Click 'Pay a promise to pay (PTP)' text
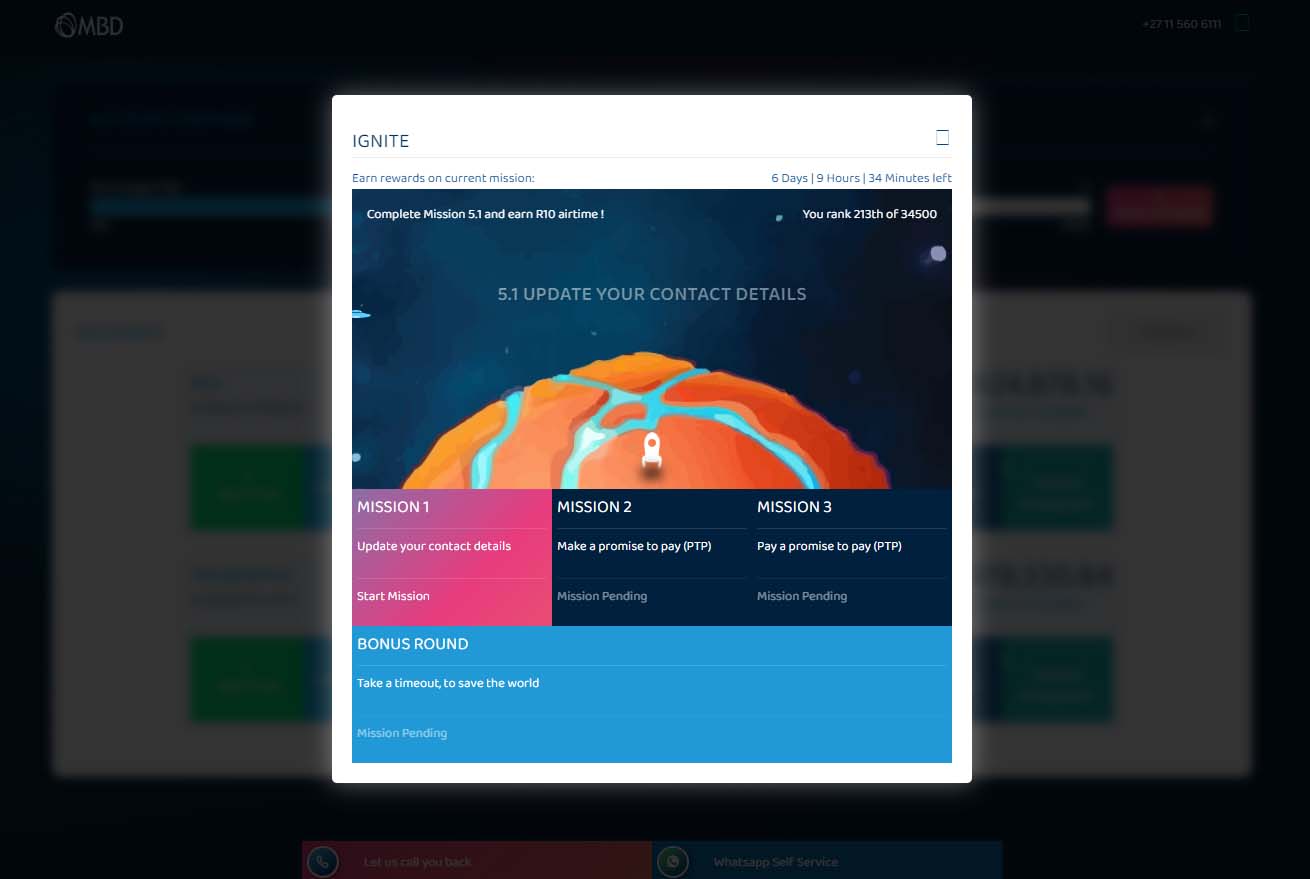 (829, 546)
